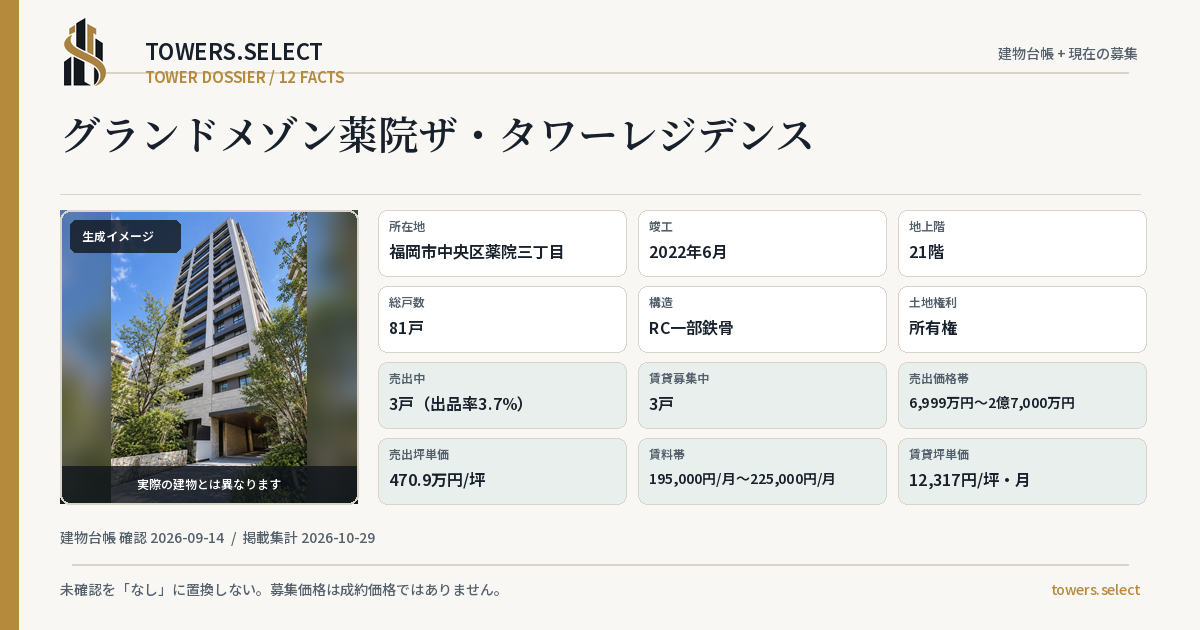Select the 掲載集計 2026-10-29 date
1200x630 pixels.
(309, 538)
